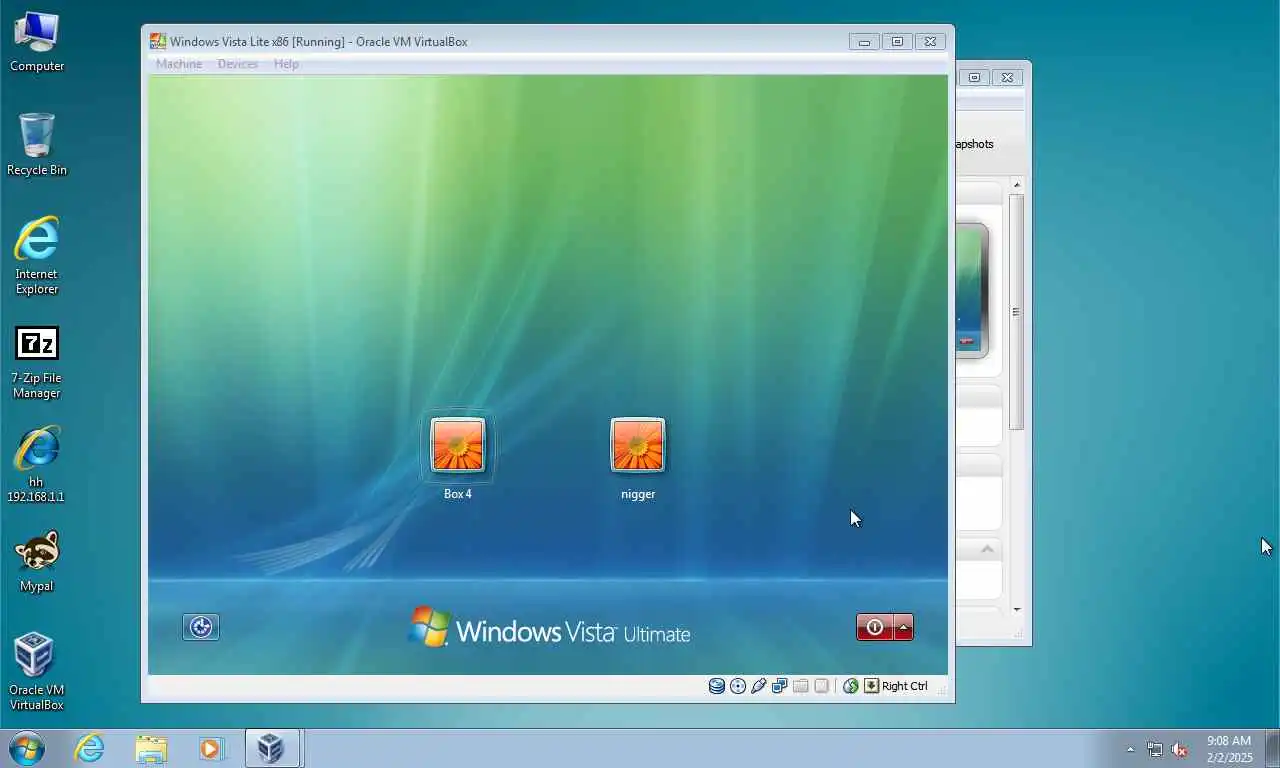The image size is (1280, 768).
Task: Select the 7-Zip File Manager desktop icon
Action: 37,362
